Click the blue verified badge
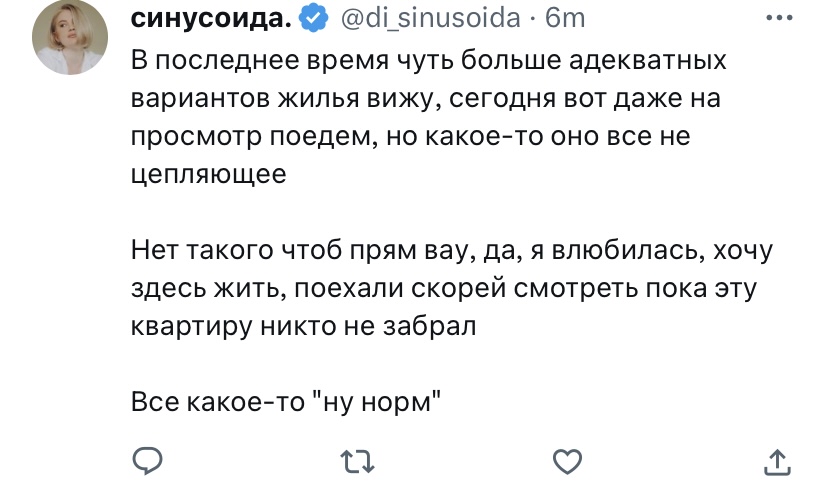The width and height of the screenshot is (828, 489). tap(312, 18)
